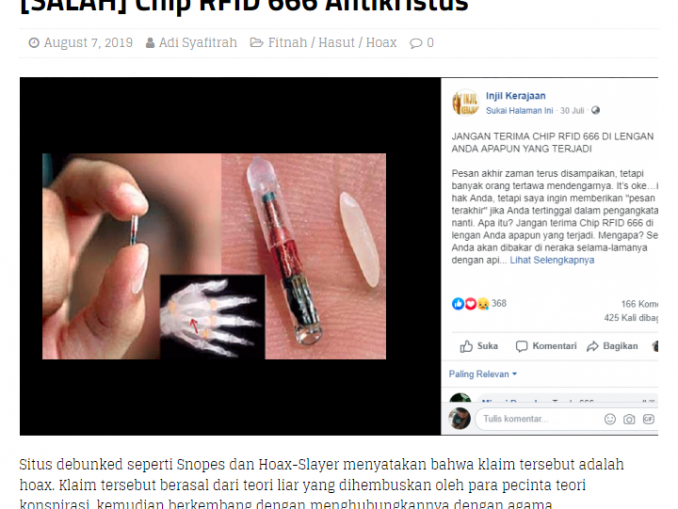Expand the Paling Relevan dropdown
This screenshot has height=509, width=678.
click(483, 374)
